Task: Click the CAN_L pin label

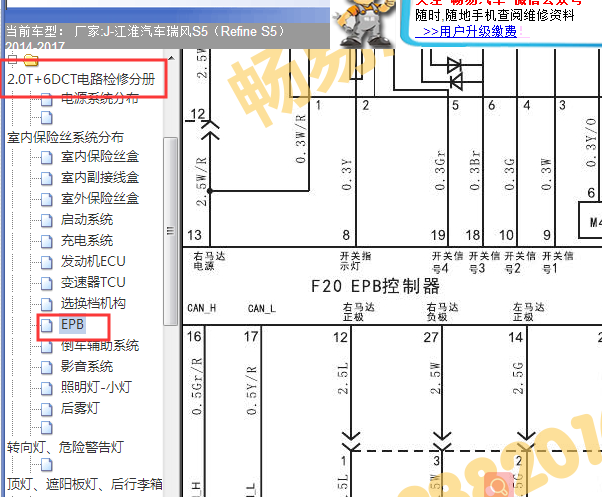Action: [262, 309]
